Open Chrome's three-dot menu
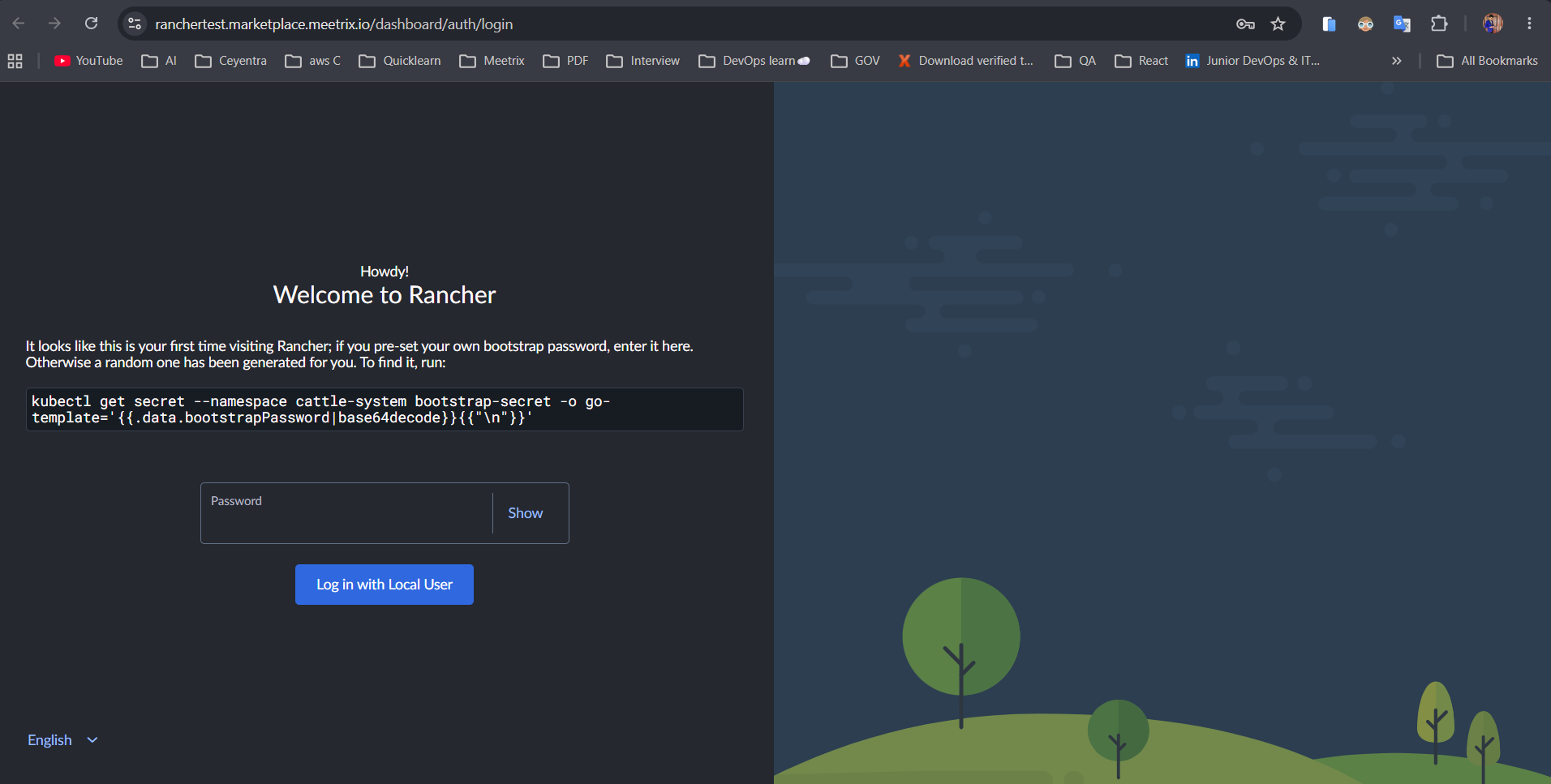 pos(1529,24)
